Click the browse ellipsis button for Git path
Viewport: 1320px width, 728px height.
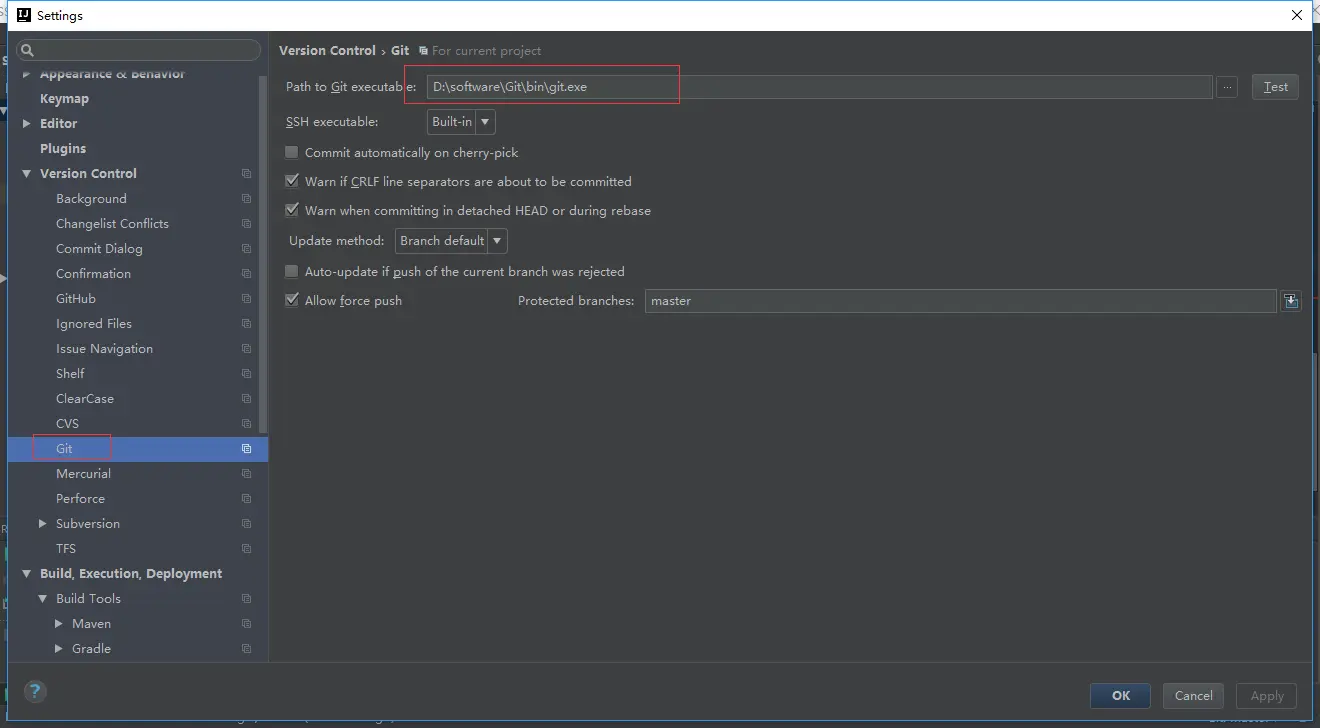pos(1227,87)
